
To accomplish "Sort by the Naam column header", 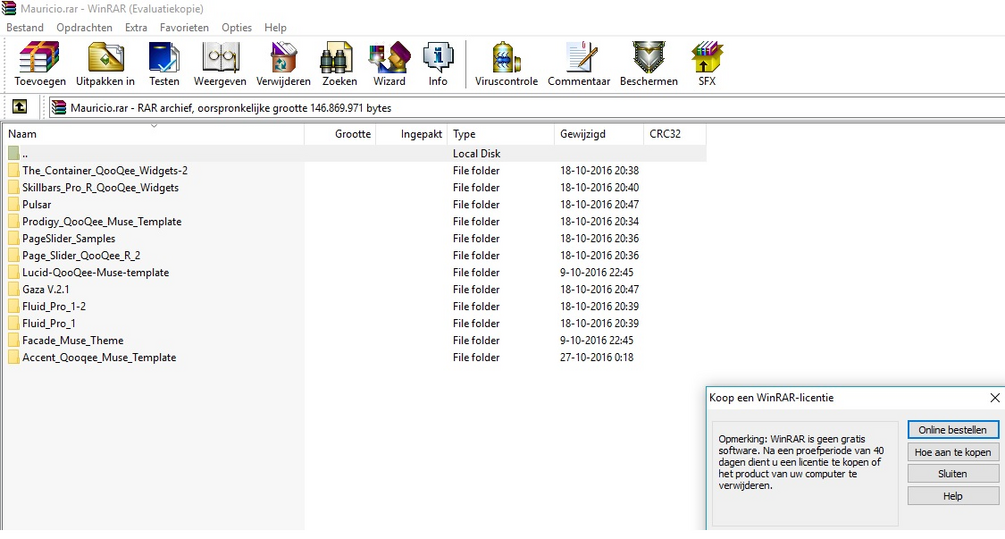I will point(153,134).
